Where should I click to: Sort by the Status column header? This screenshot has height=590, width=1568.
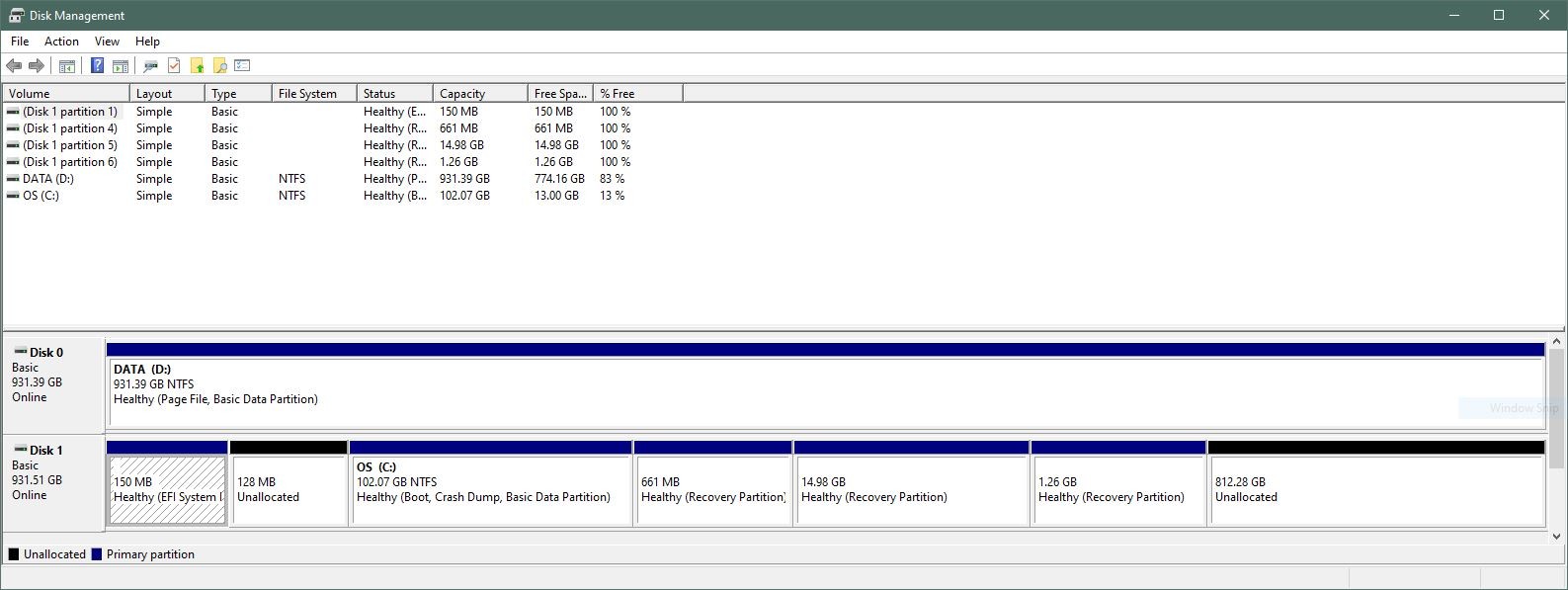coord(395,94)
